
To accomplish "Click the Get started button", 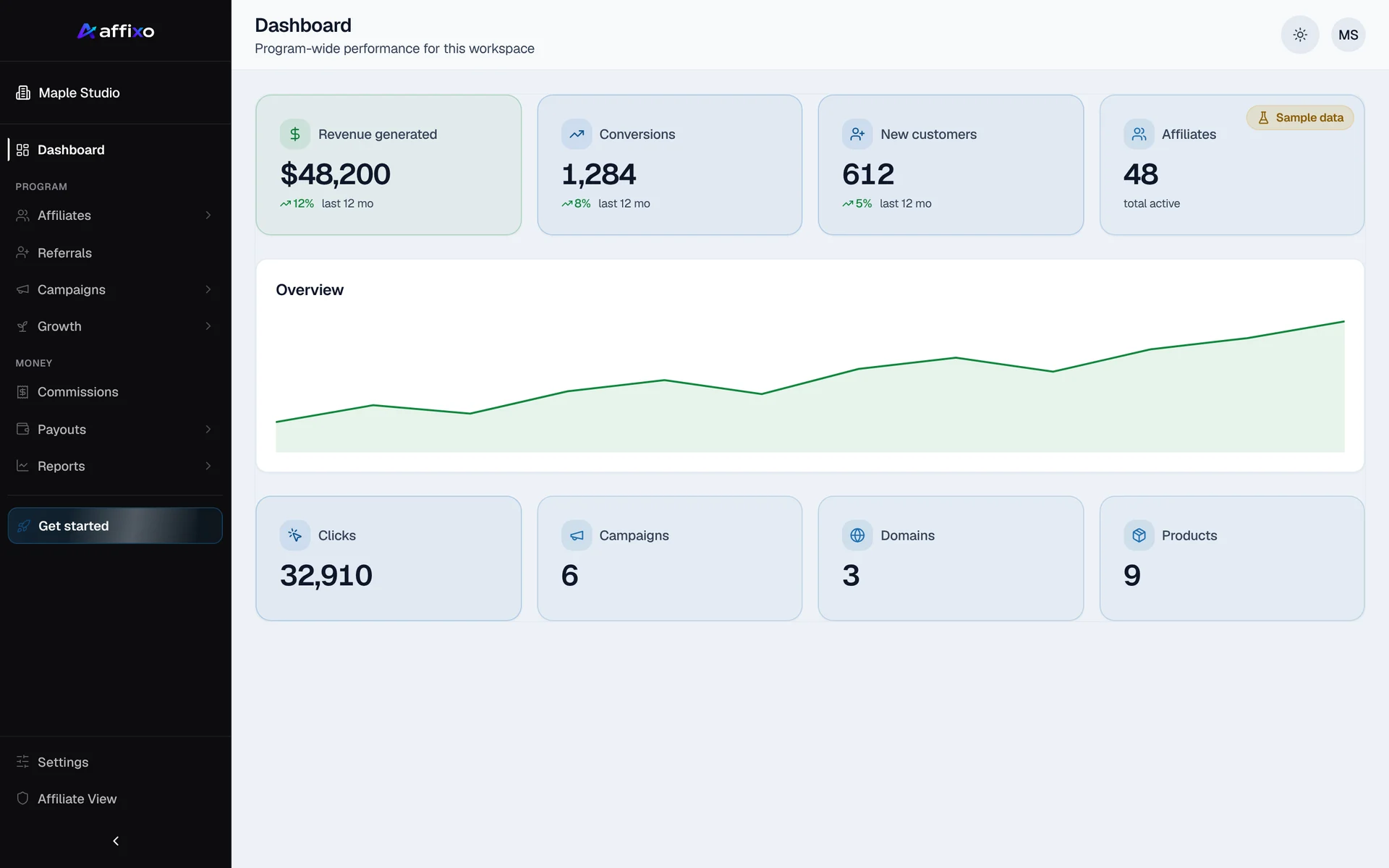I will pyautogui.click(x=115, y=526).
